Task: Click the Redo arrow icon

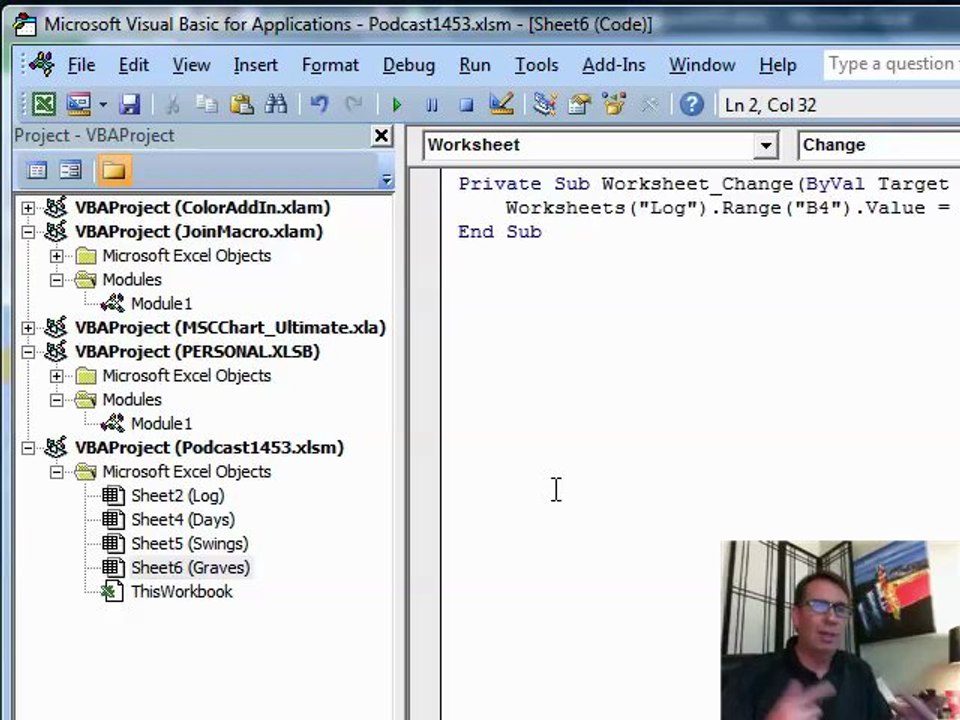Action: point(353,104)
